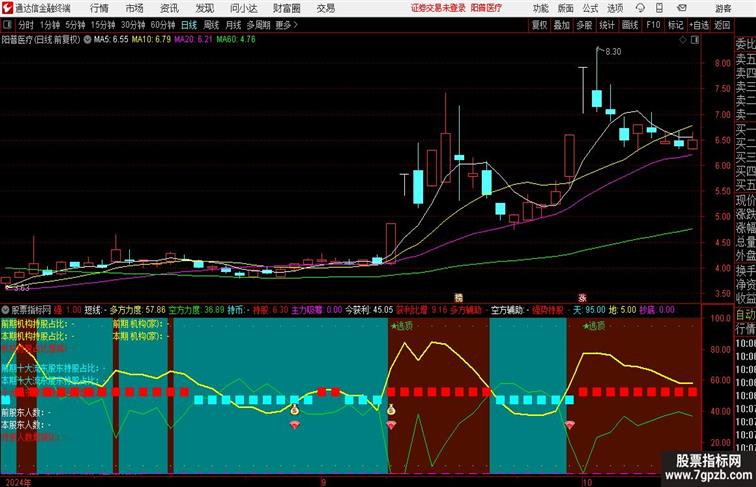Open the 行情 menu
756x487 pixels.
pyautogui.click(x=99, y=8)
